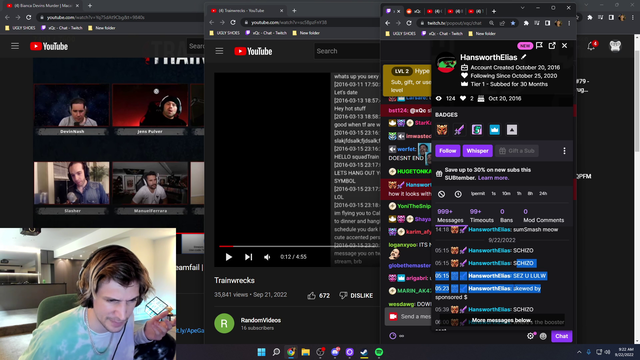Screen dimensions: 640x360
Task: Open File Explorer from the taskbar
Action: tap(306, 352)
